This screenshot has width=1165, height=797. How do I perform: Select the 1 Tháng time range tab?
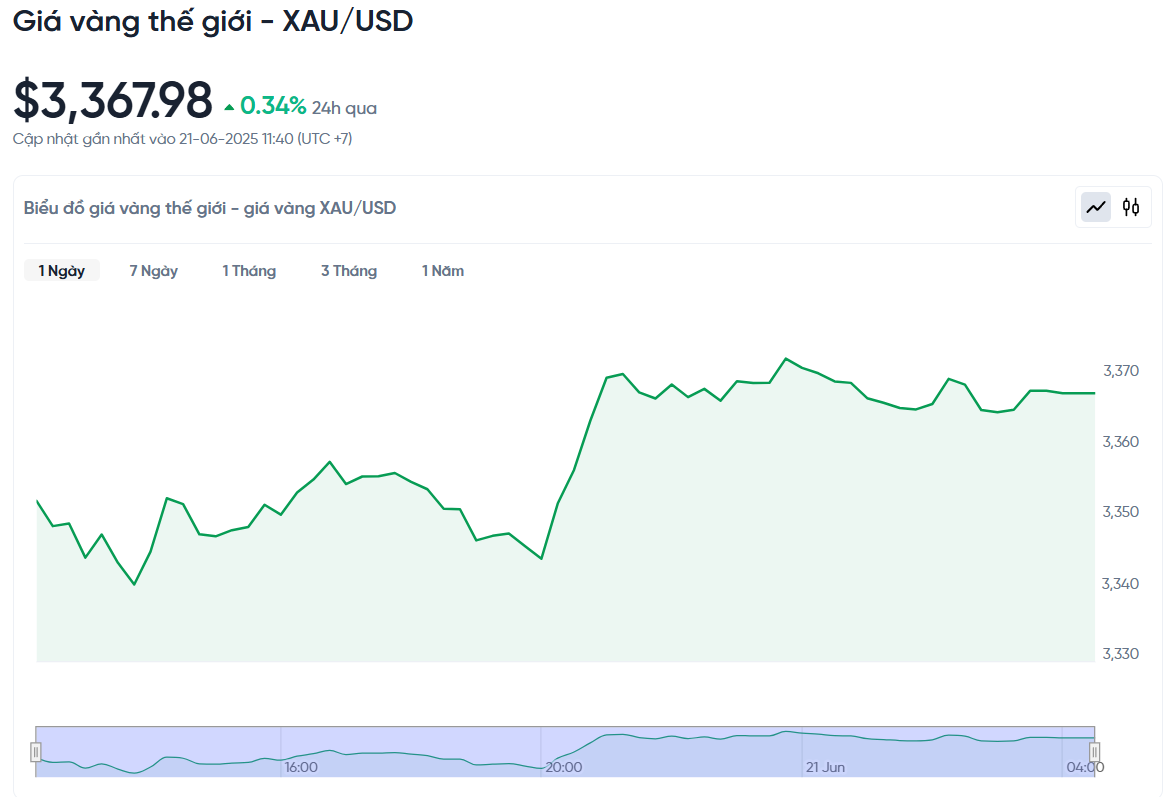249,270
